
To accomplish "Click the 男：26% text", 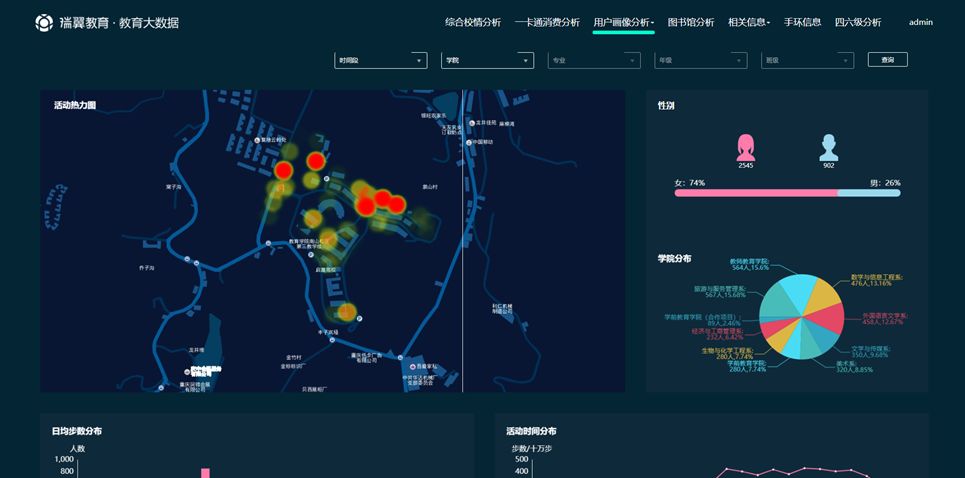I will point(885,183).
